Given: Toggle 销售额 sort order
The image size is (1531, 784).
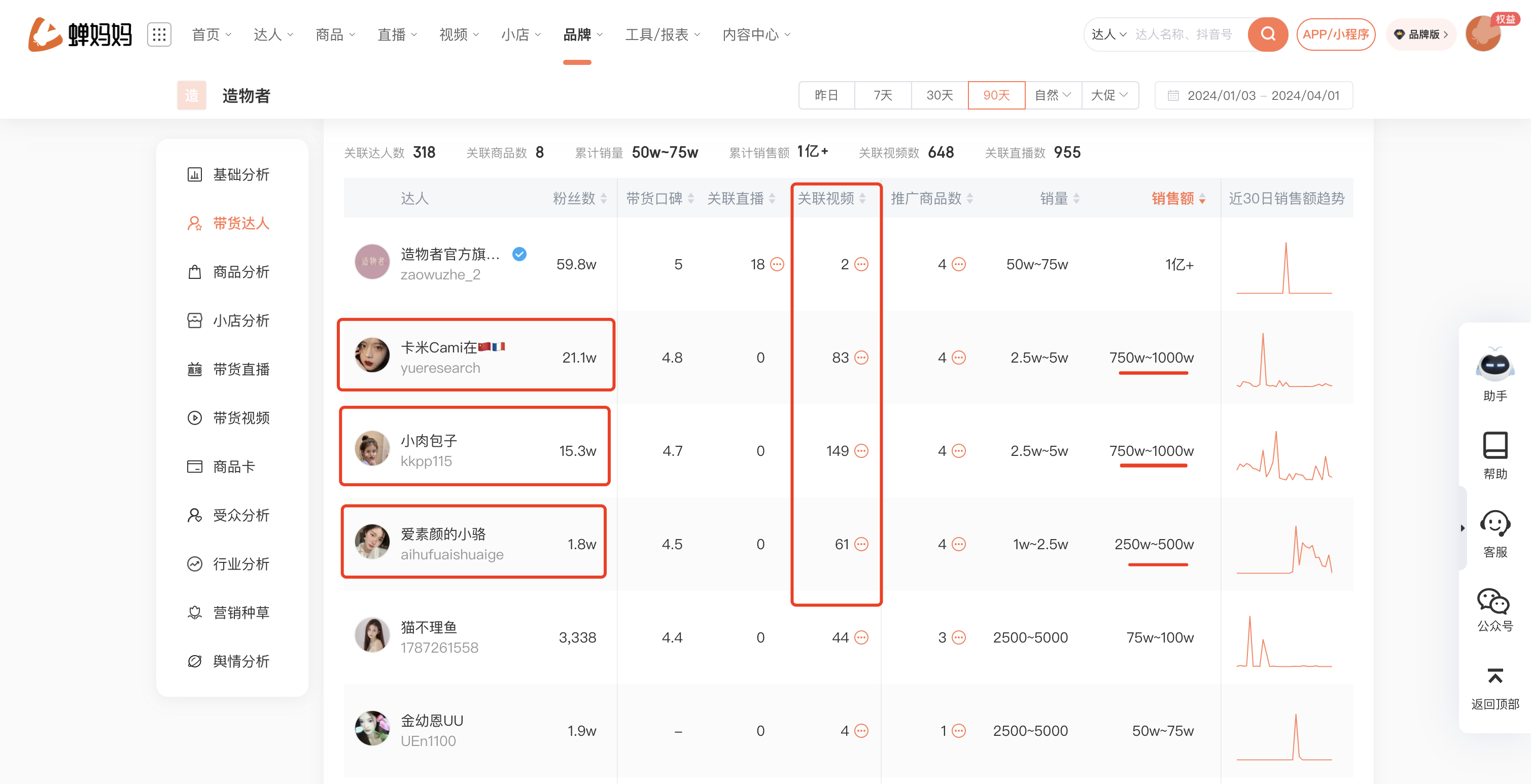Looking at the screenshot, I should [x=1203, y=198].
